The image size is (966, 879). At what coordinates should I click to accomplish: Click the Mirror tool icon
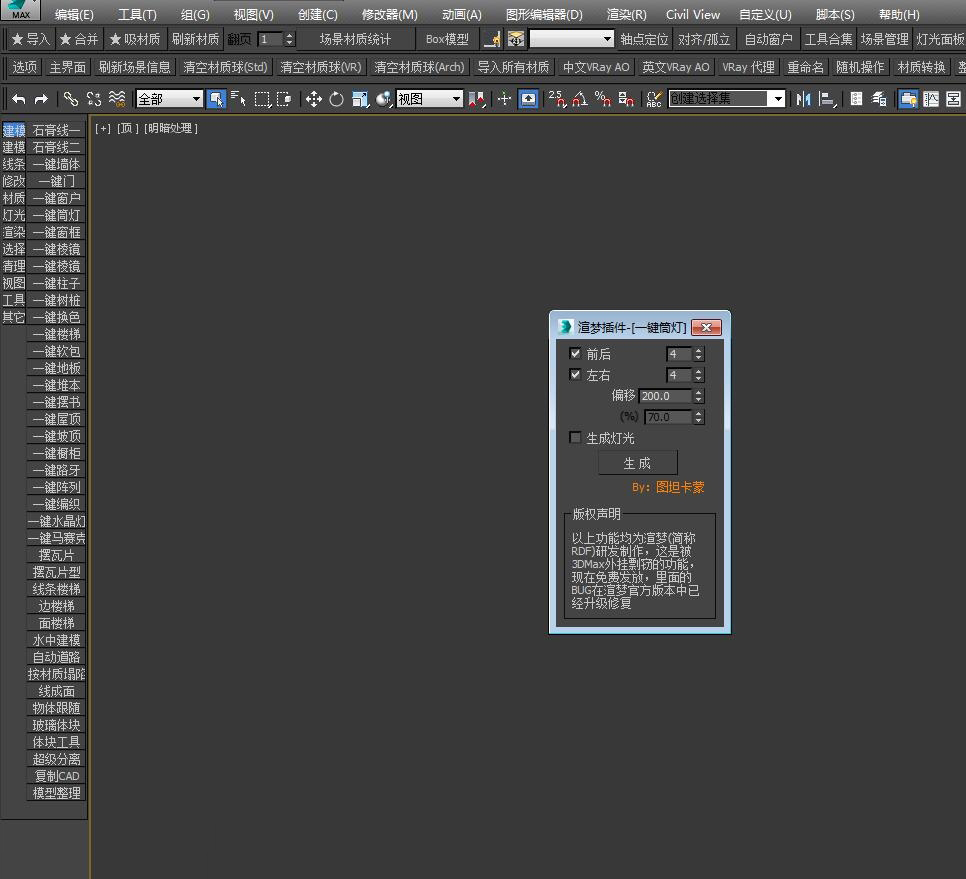click(x=803, y=99)
